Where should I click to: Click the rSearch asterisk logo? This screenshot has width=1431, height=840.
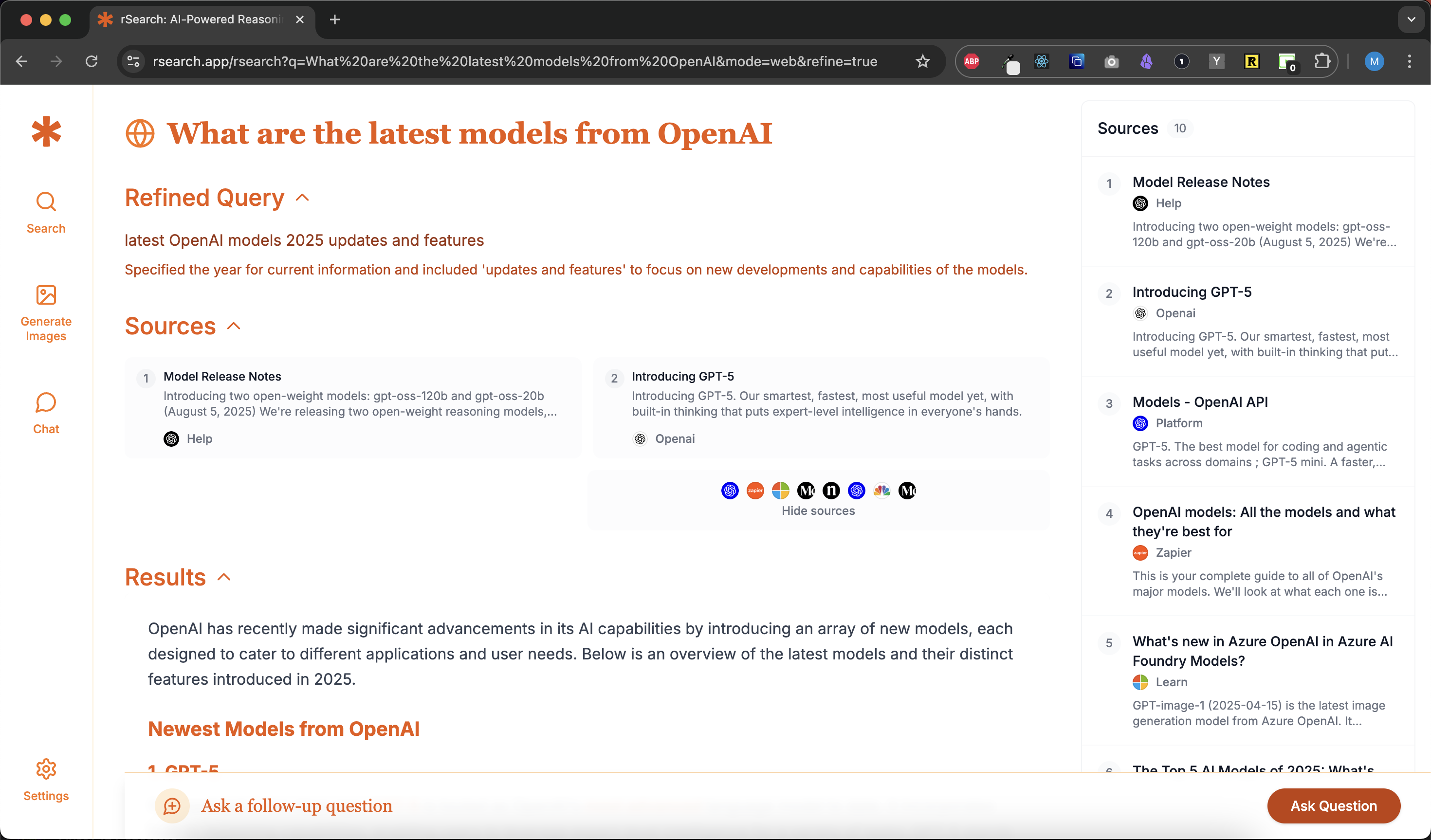46,132
